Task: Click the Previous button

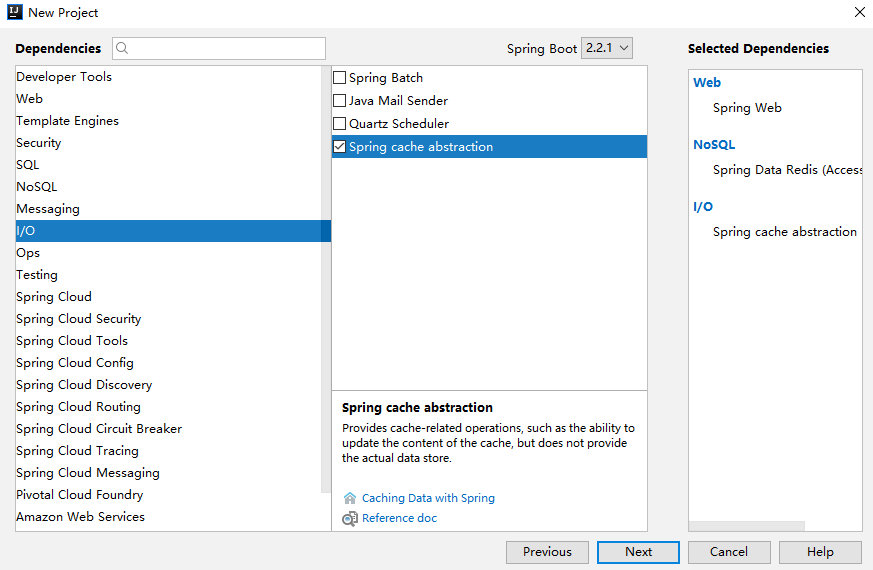Action: coord(547,552)
